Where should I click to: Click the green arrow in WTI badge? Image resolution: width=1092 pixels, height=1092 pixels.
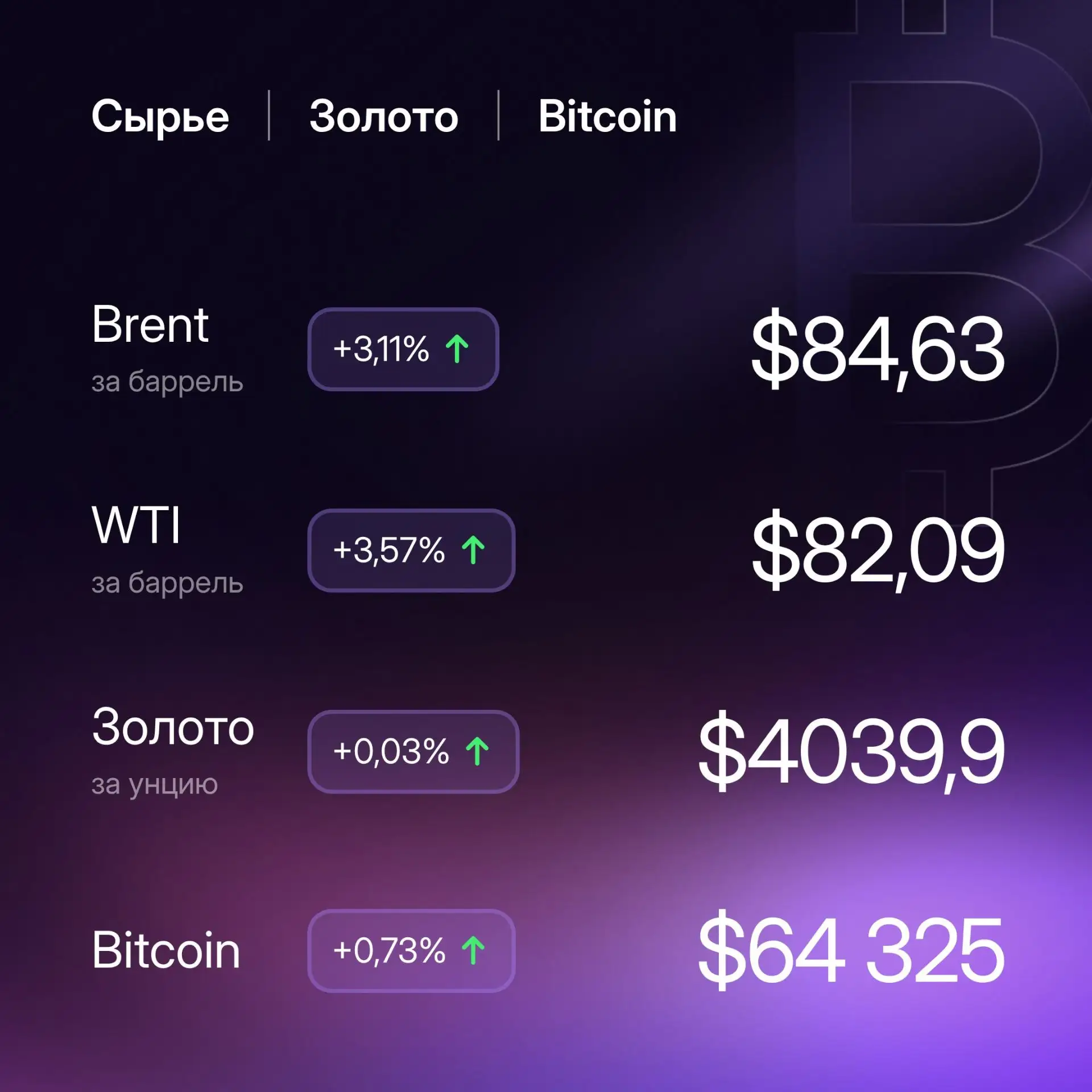[473, 550]
